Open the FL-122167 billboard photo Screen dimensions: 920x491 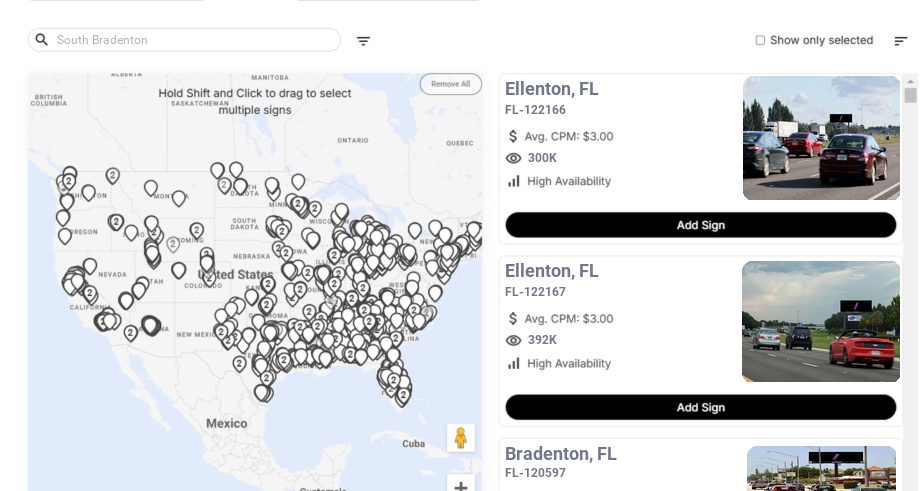[821, 321]
